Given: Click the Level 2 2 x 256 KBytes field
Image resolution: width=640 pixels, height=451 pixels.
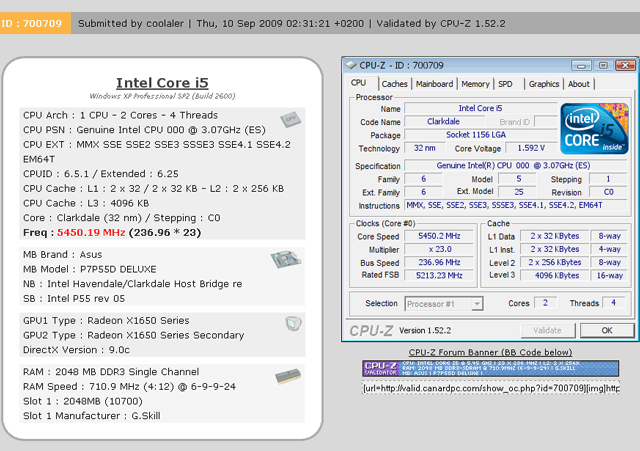Looking at the screenshot, I should click(555, 262).
